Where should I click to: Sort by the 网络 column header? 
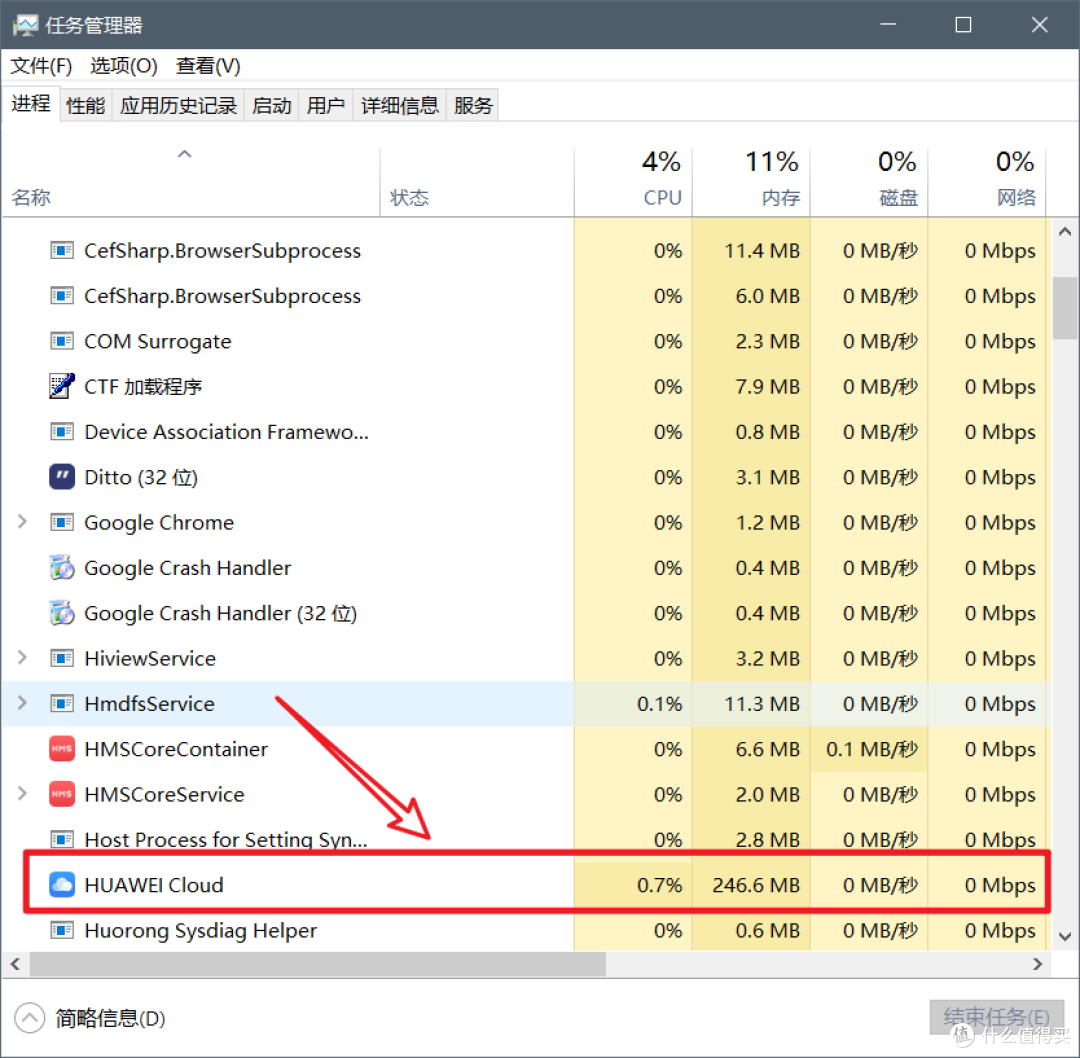click(987, 180)
